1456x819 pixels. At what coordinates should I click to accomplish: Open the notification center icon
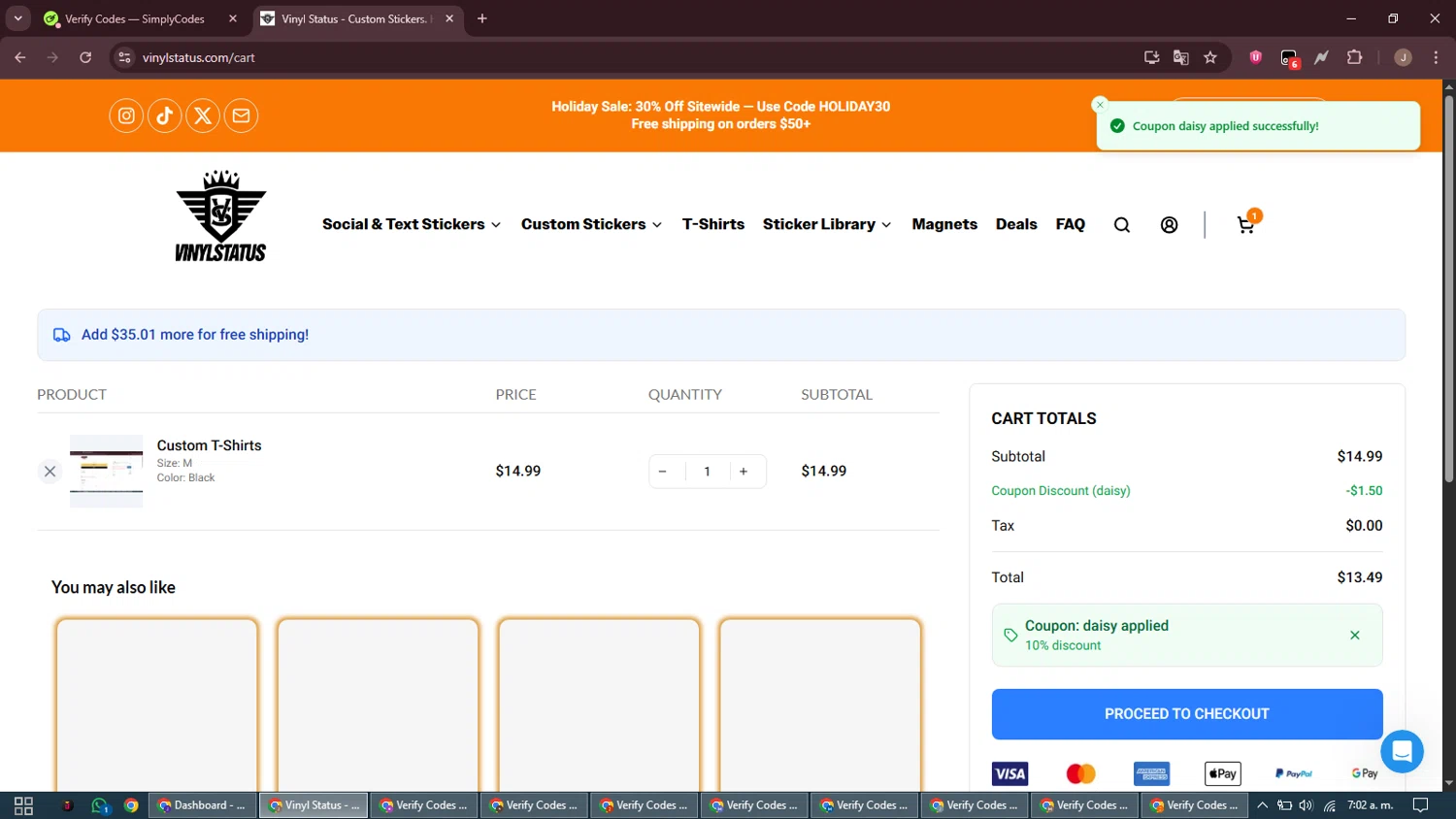click(1420, 805)
